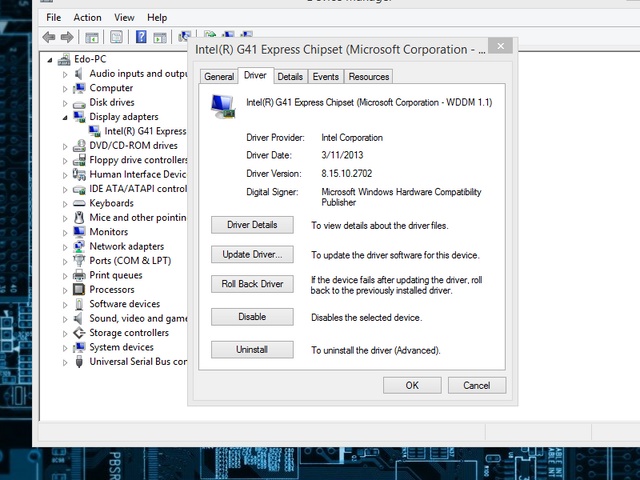
Task: Click the Back arrow in the toolbar
Action: [49, 38]
